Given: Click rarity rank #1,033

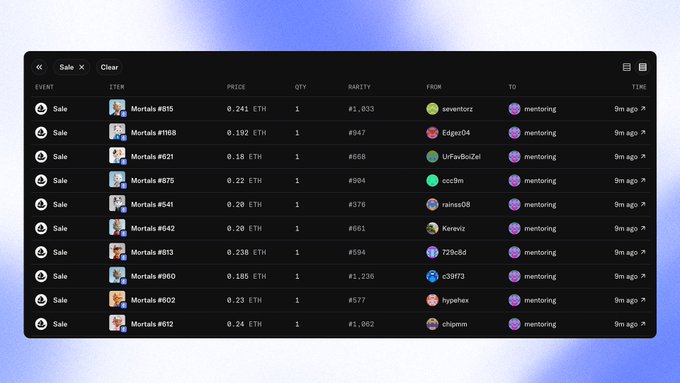Looking at the screenshot, I should (361, 109).
